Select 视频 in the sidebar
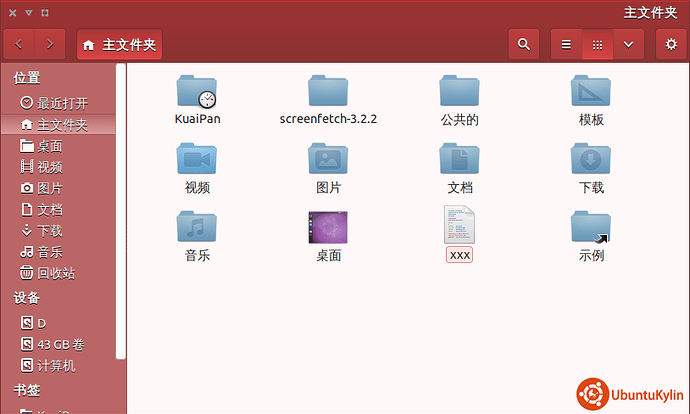The height and width of the screenshot is (414, 690). (58, 167)
